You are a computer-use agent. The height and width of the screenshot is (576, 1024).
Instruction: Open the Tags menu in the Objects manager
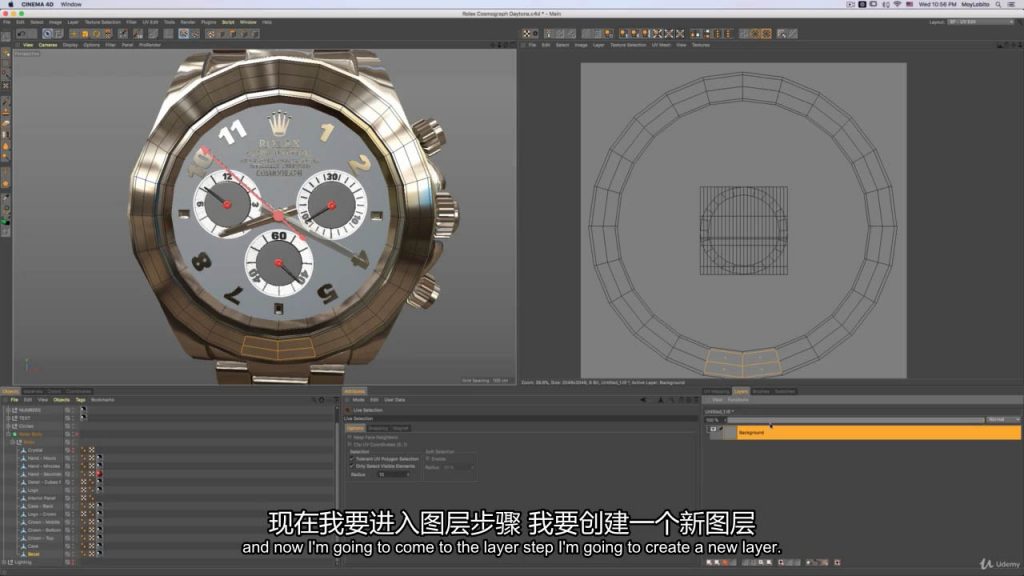[80, 400]
